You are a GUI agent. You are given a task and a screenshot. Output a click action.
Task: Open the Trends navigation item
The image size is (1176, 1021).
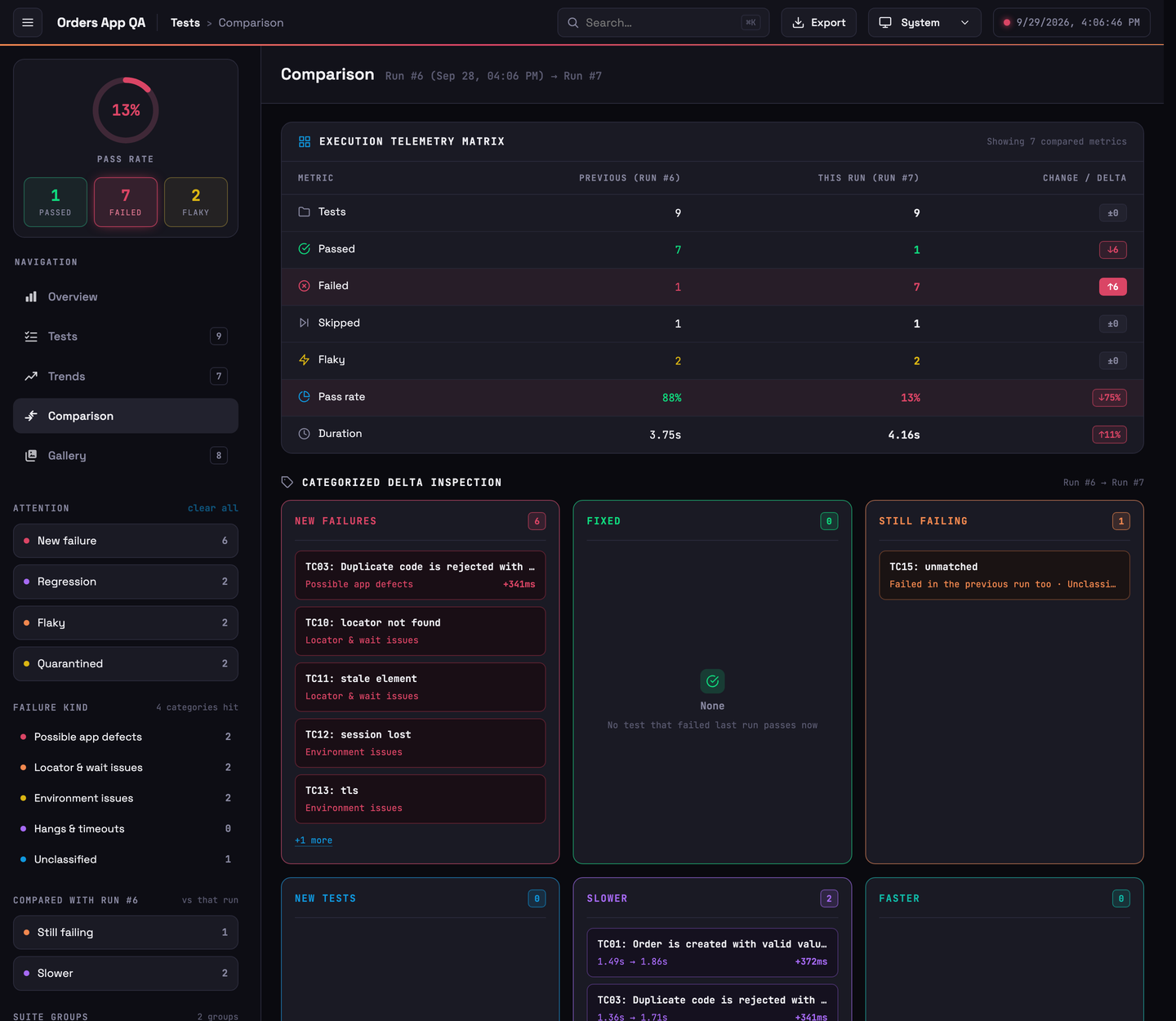pyautogui.click(x=126, y=377)
